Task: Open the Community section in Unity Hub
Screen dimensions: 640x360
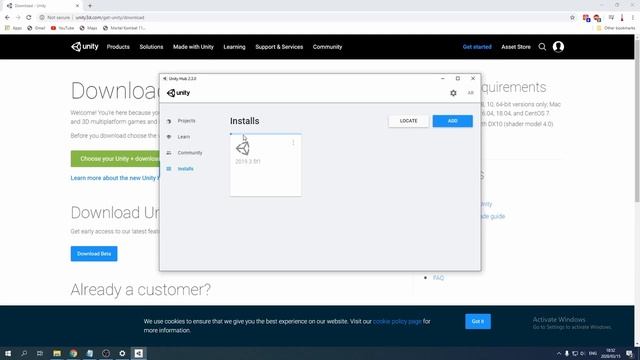Action: coord(190,153)
